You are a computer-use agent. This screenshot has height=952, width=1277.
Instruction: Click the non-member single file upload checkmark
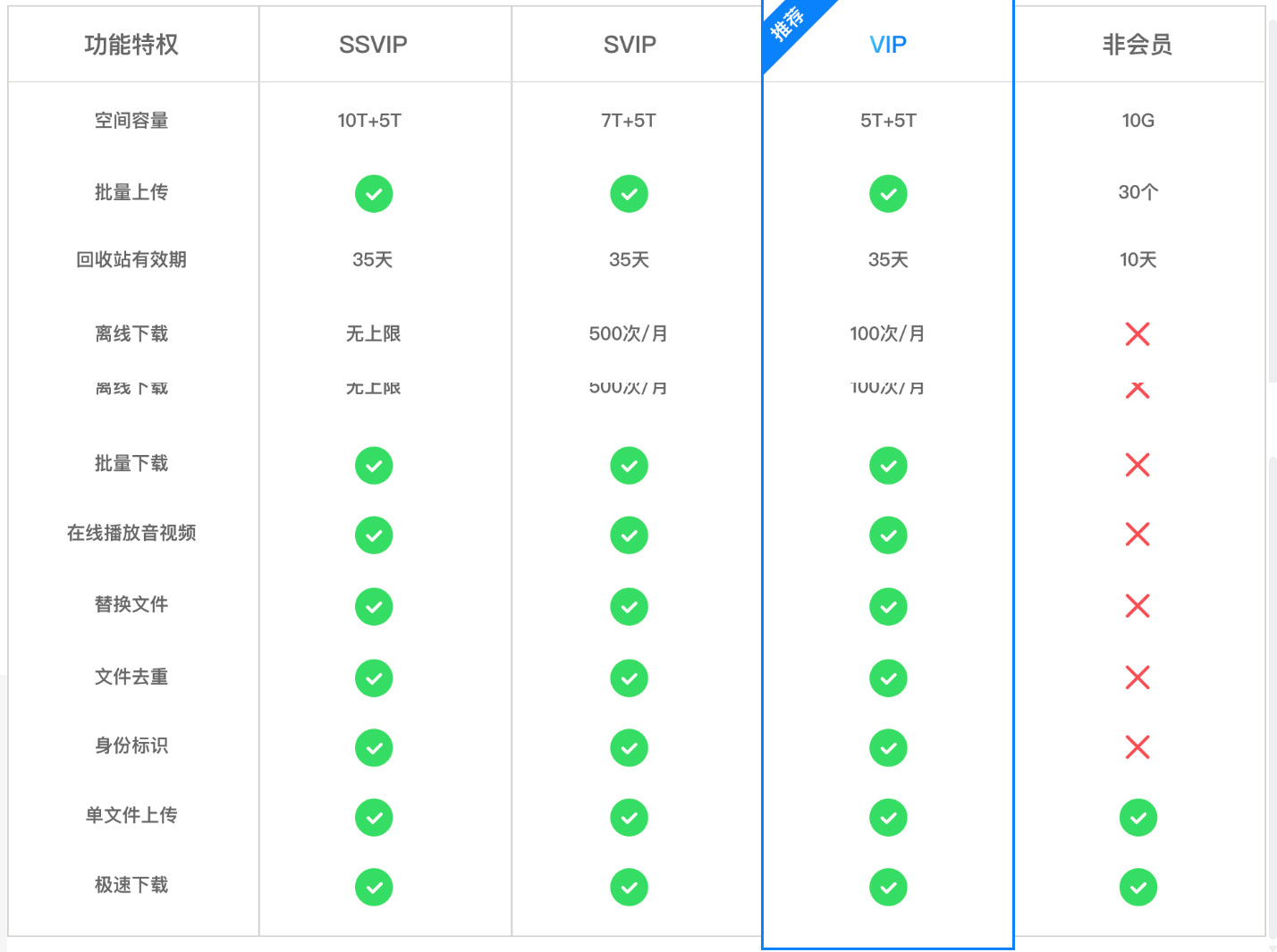1137,818
